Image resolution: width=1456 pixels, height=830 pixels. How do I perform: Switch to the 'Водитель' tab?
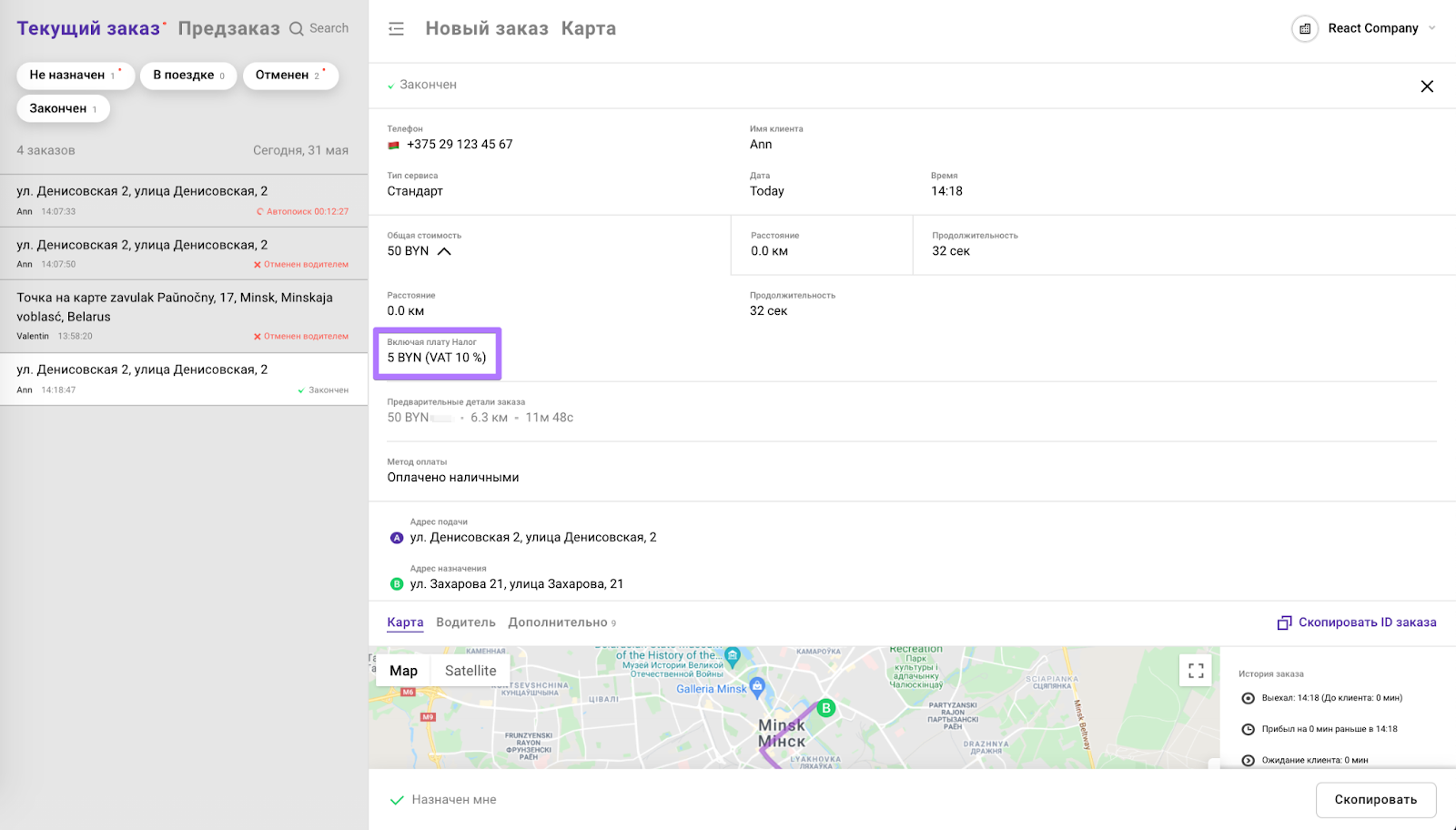[465, 622]
